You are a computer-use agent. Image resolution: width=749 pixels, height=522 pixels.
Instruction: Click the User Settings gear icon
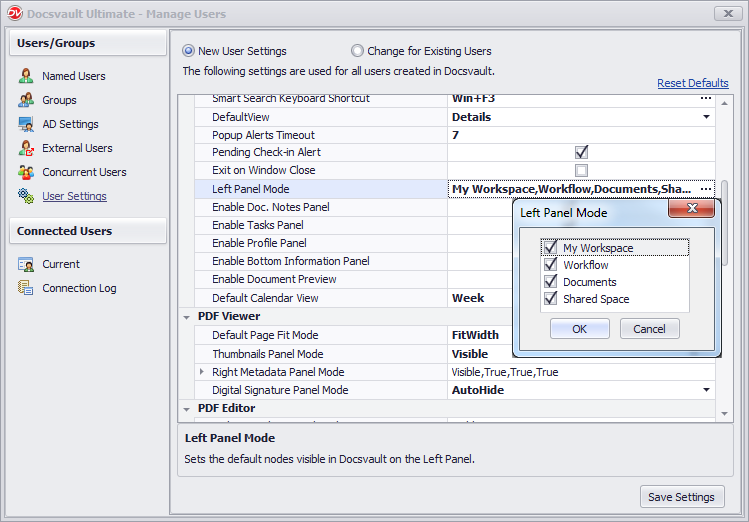(26, 196)
